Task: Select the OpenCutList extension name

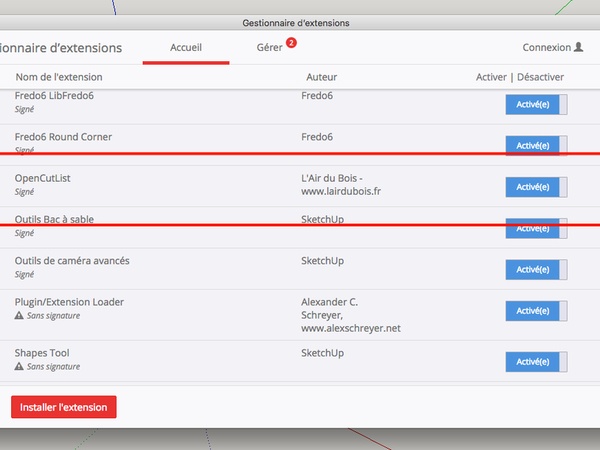Action: tap(42, 178)
